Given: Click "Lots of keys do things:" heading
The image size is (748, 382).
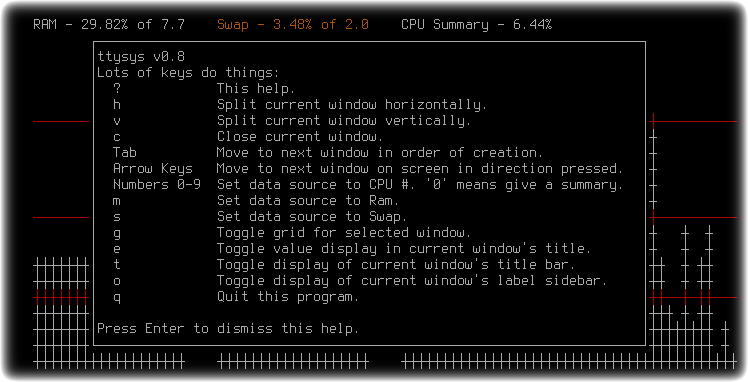Looking at the screenshot, I should [x=188, y=72].
